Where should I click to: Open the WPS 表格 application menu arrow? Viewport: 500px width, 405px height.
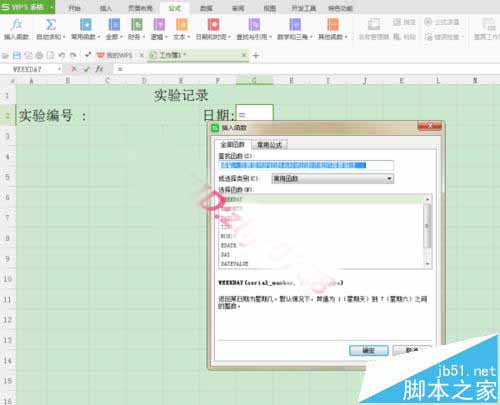(52, 7)
